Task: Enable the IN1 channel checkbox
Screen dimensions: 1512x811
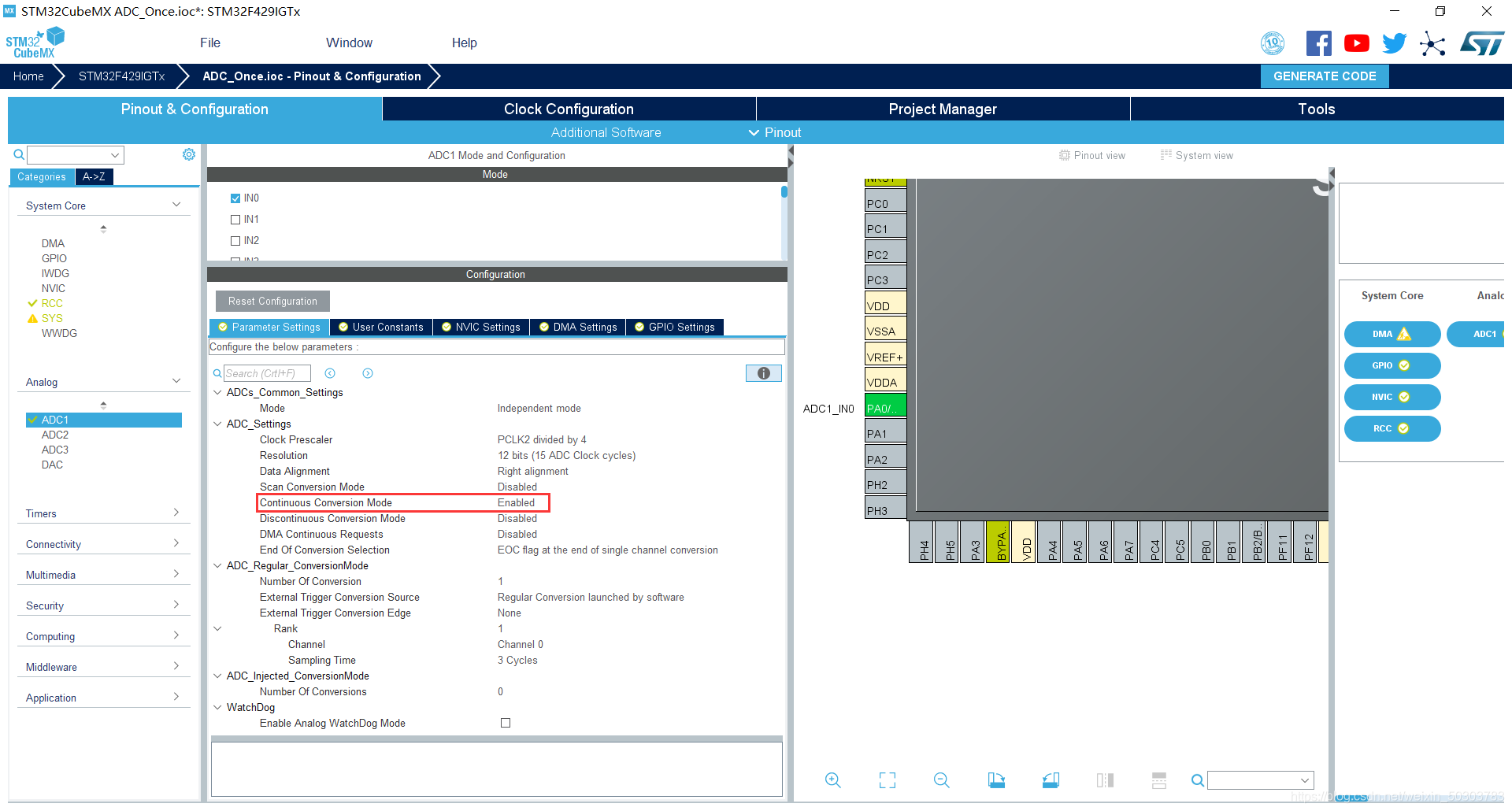Action: 235,220
